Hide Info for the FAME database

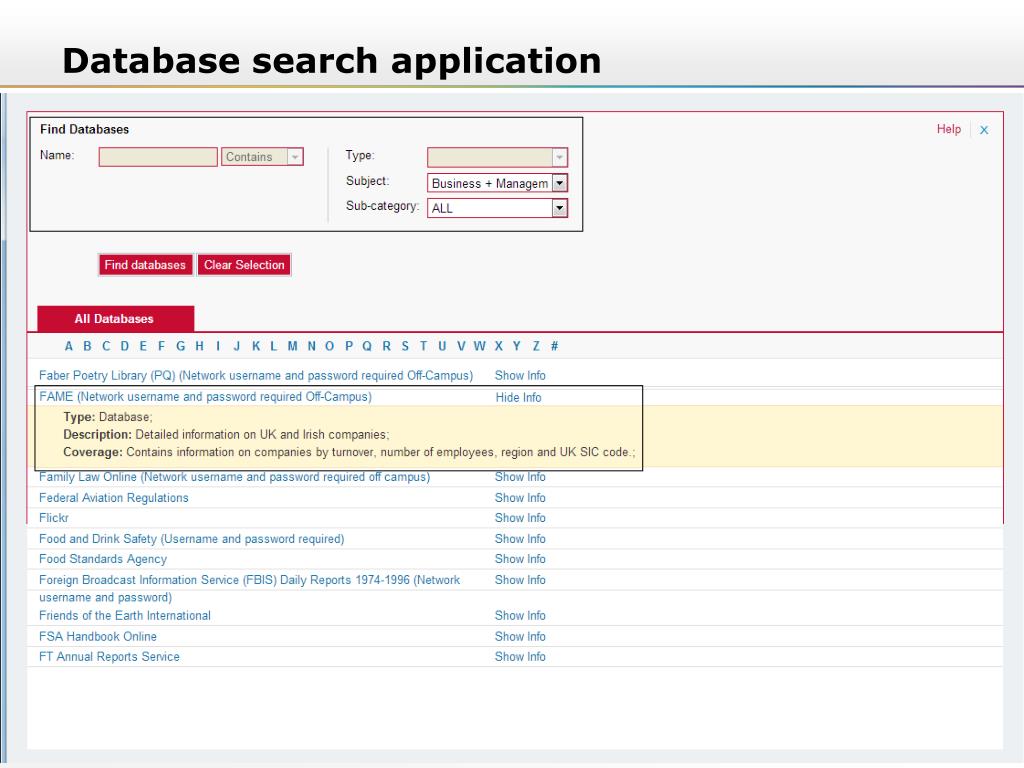pyautogui.click(x=518, y=397)
